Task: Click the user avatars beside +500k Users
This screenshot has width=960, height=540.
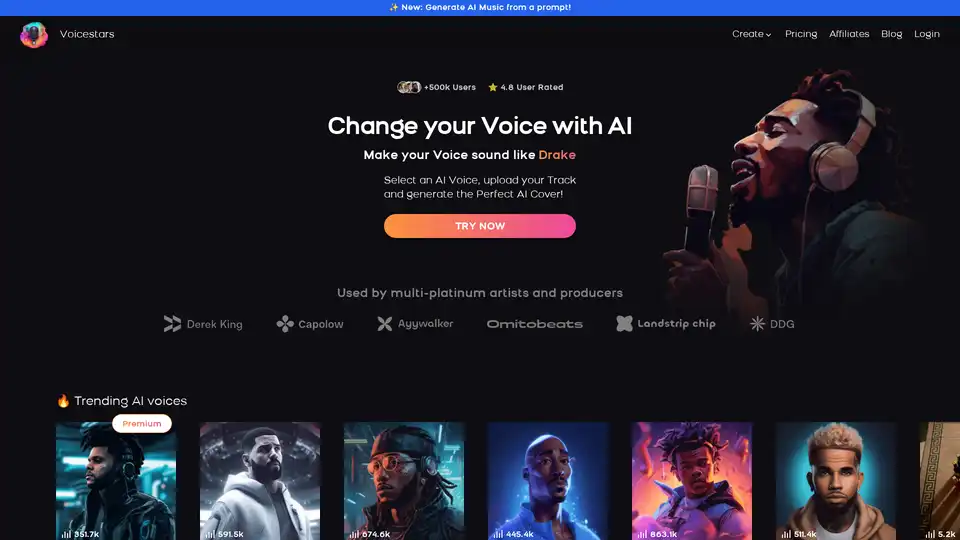Action: pos(409,88)
